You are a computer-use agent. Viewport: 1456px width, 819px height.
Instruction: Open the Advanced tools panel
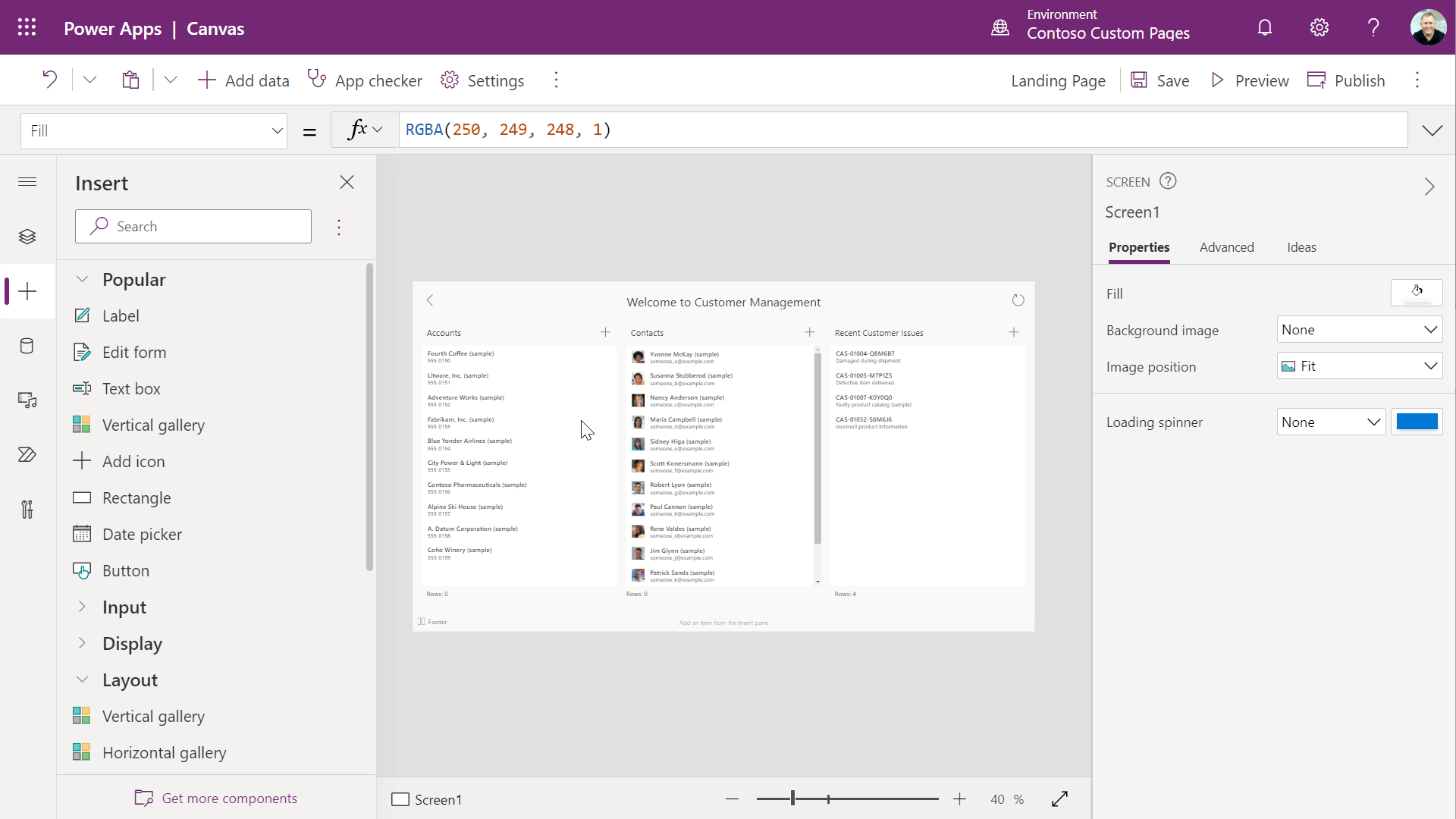pyautogui.click(x=27, y=510)
